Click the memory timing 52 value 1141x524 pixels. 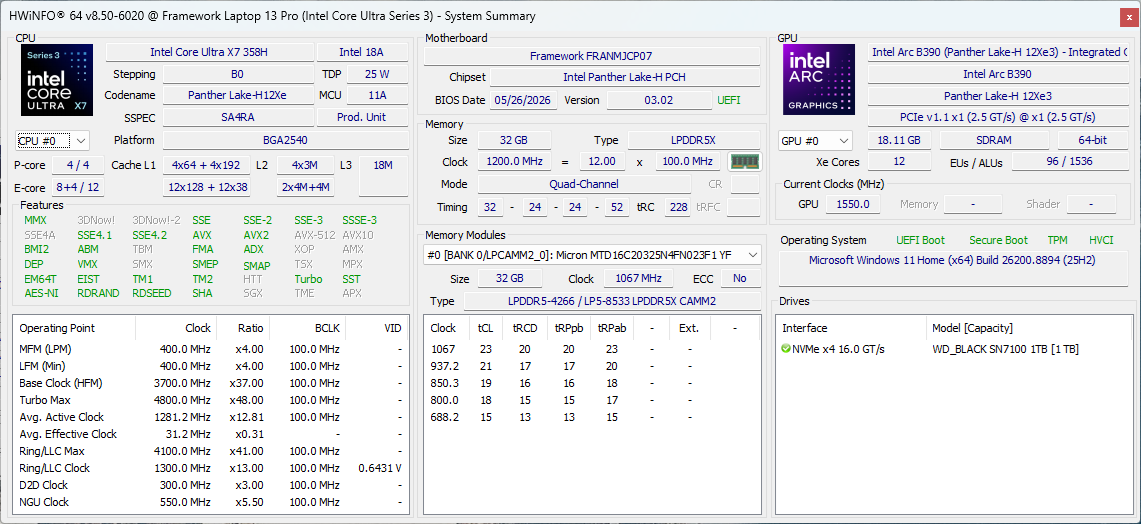tap(616, 207)
